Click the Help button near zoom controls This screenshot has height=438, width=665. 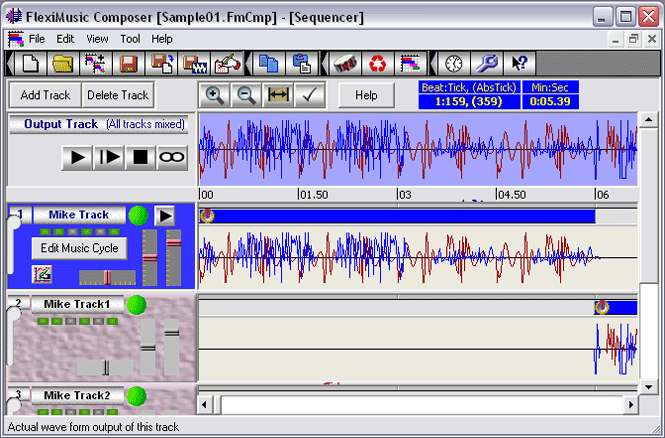(x=366, y=95)
